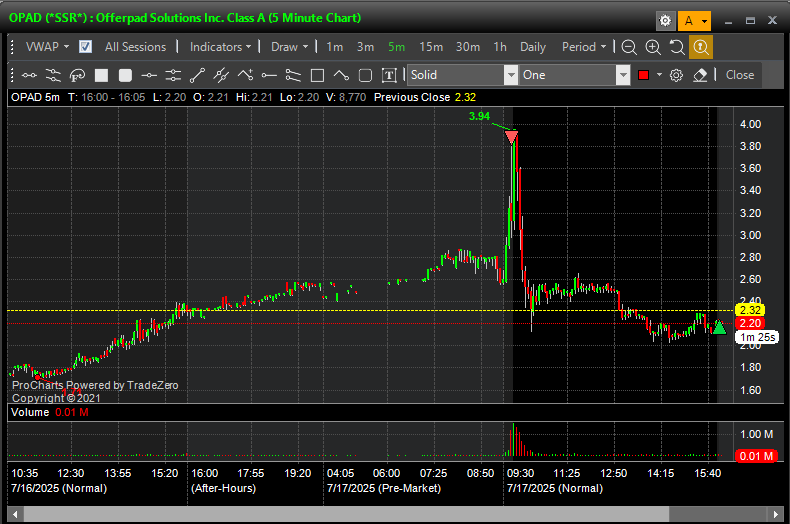Open drawing settings gear in toolbar
The height and width of the screenshot is (524, 790).
point(676,76)
